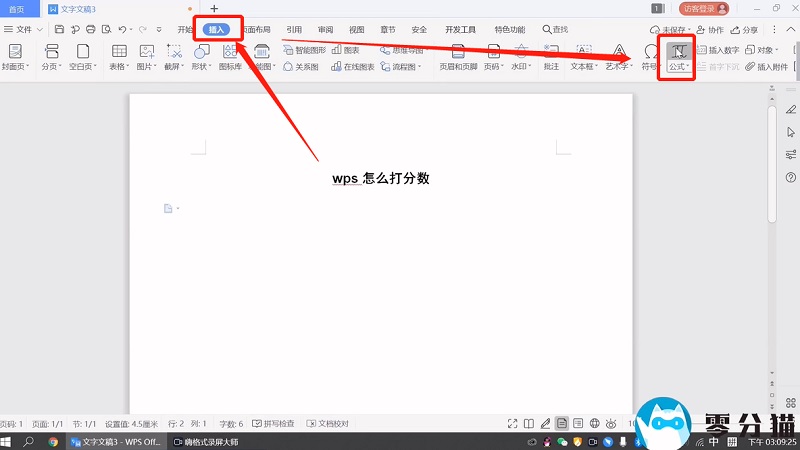Image resolution: width=800 pixels, height=450 pixels.
Task: Switch to page layout view in status bar
Action: [x=562, y=424]
